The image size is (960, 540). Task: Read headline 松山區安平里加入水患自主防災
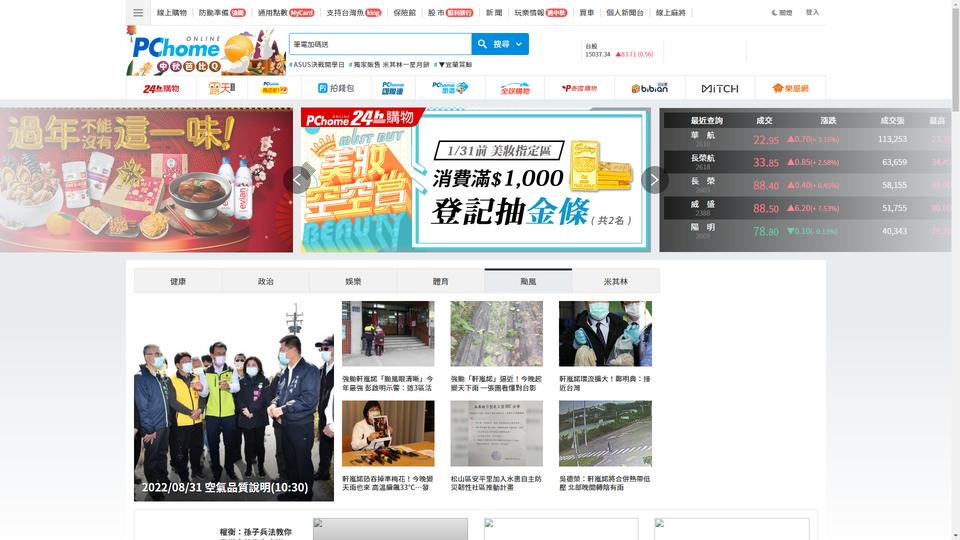(x=497, y=483)
